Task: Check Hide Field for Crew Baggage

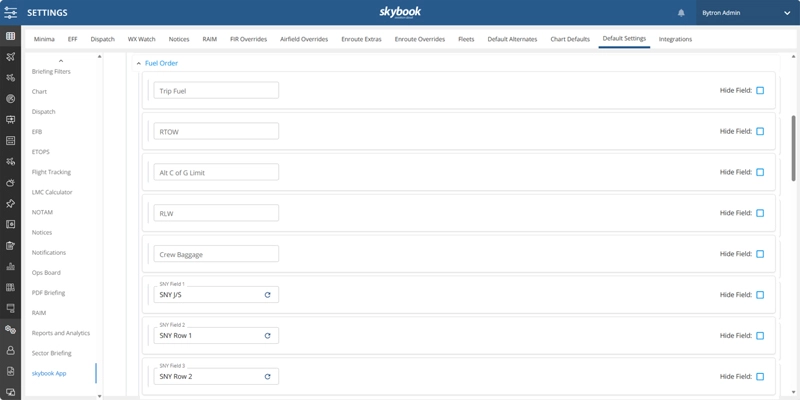Action: [760, 254]
